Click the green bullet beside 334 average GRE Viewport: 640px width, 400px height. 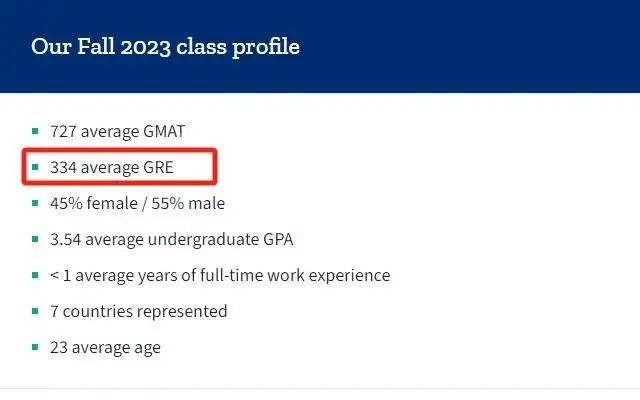click(x=35, y=168)
